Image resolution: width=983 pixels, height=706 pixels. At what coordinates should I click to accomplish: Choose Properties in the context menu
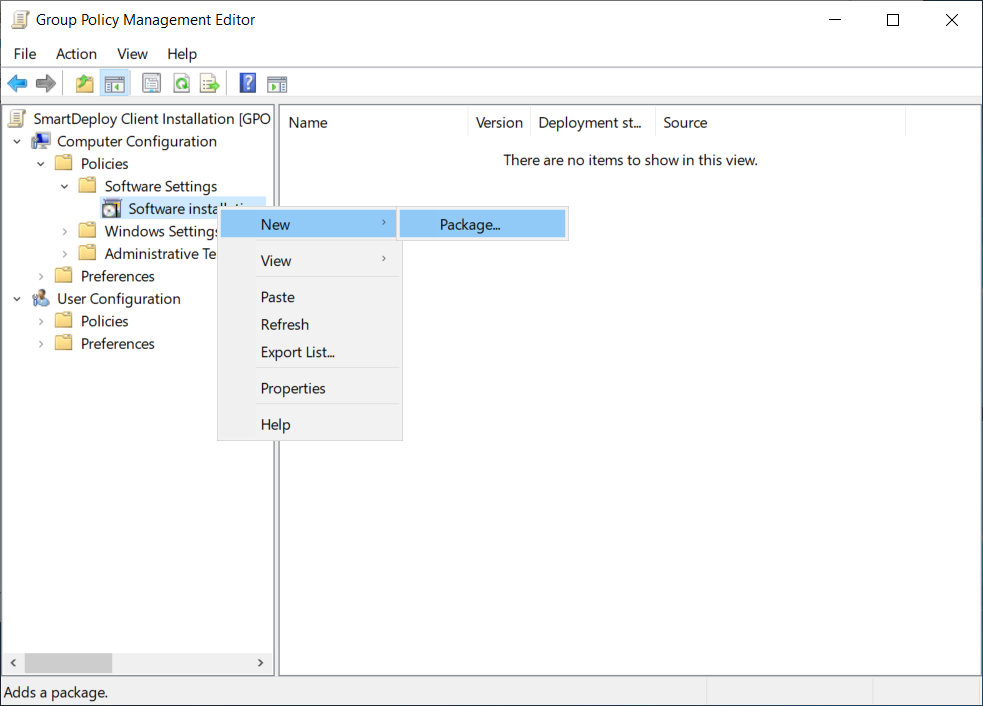click(308, 389)
